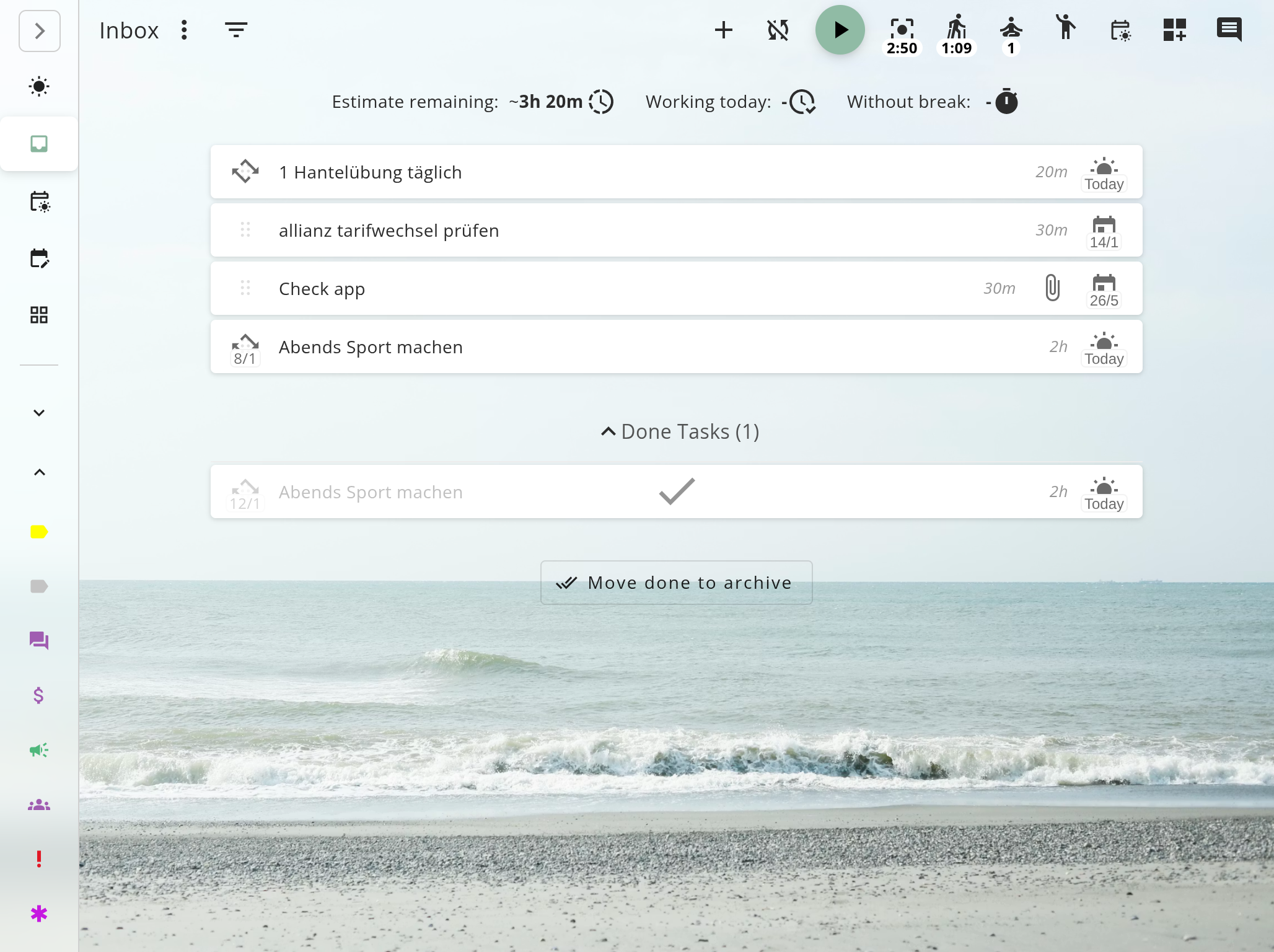Open the schedule calendar icon in the top toolbar
The image size is (1274, 952).
1120,29
